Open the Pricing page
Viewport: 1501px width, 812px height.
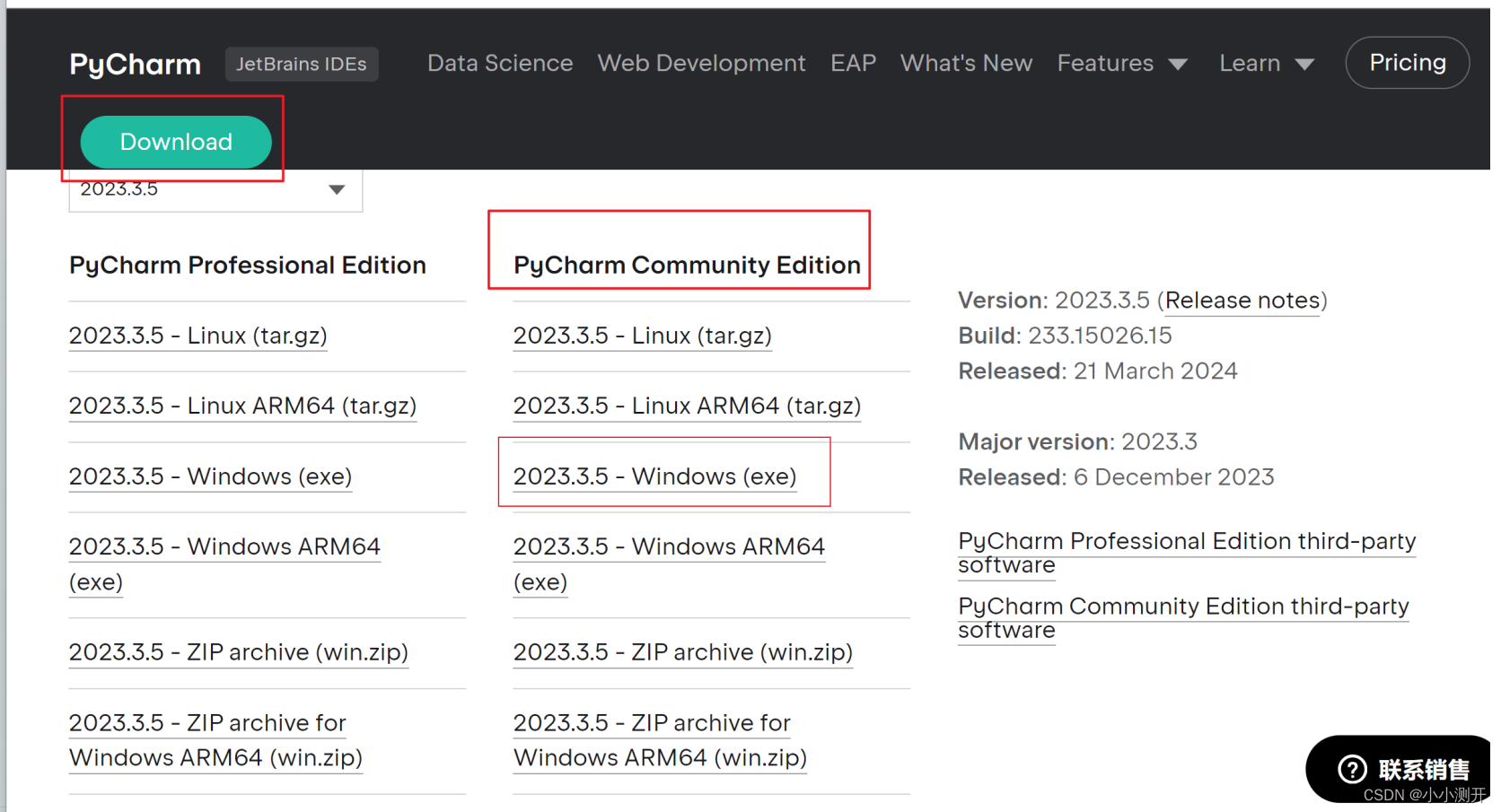click(x=1407, y=63)
